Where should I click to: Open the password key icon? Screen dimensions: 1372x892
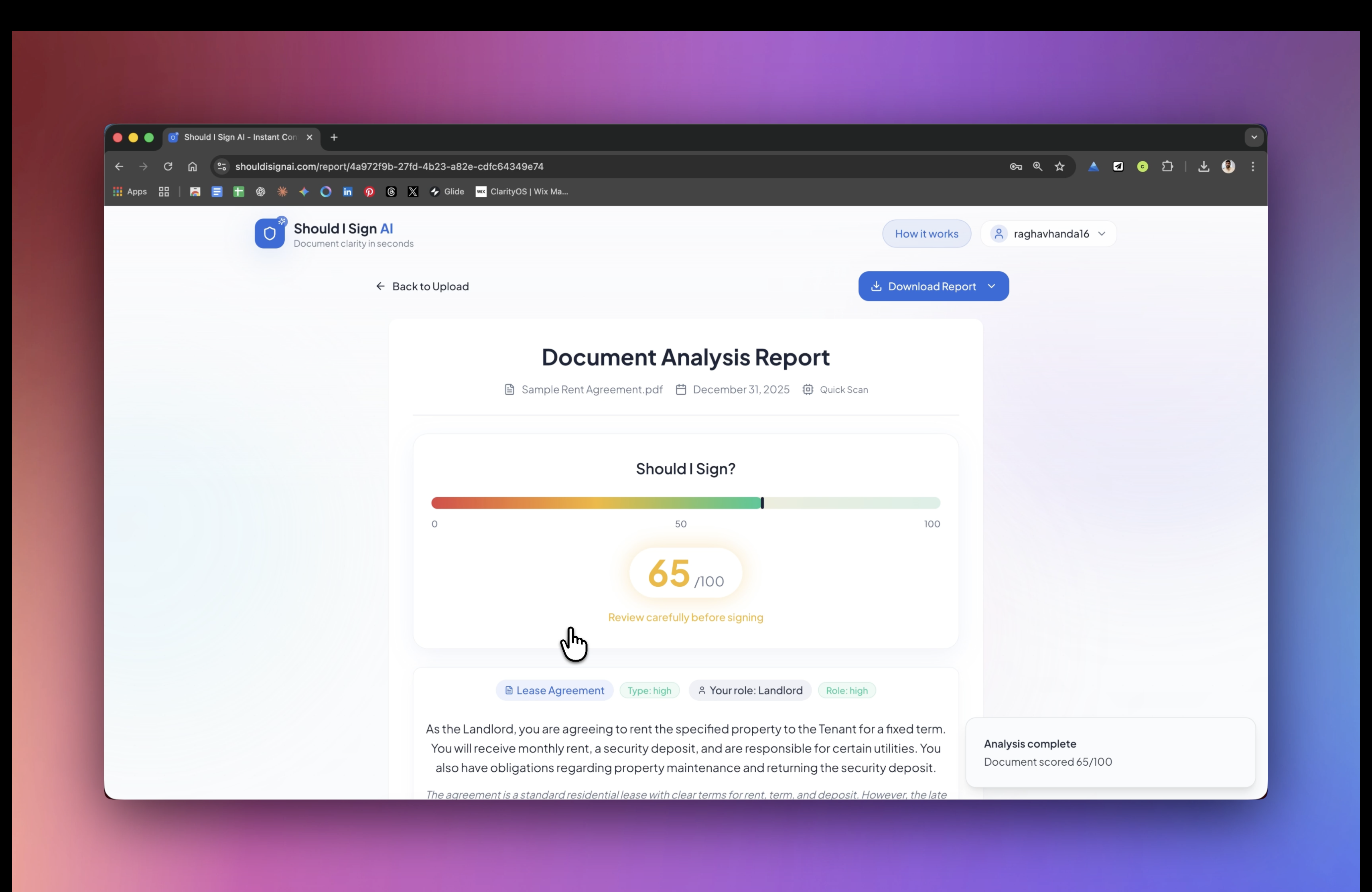point(1016,166)
